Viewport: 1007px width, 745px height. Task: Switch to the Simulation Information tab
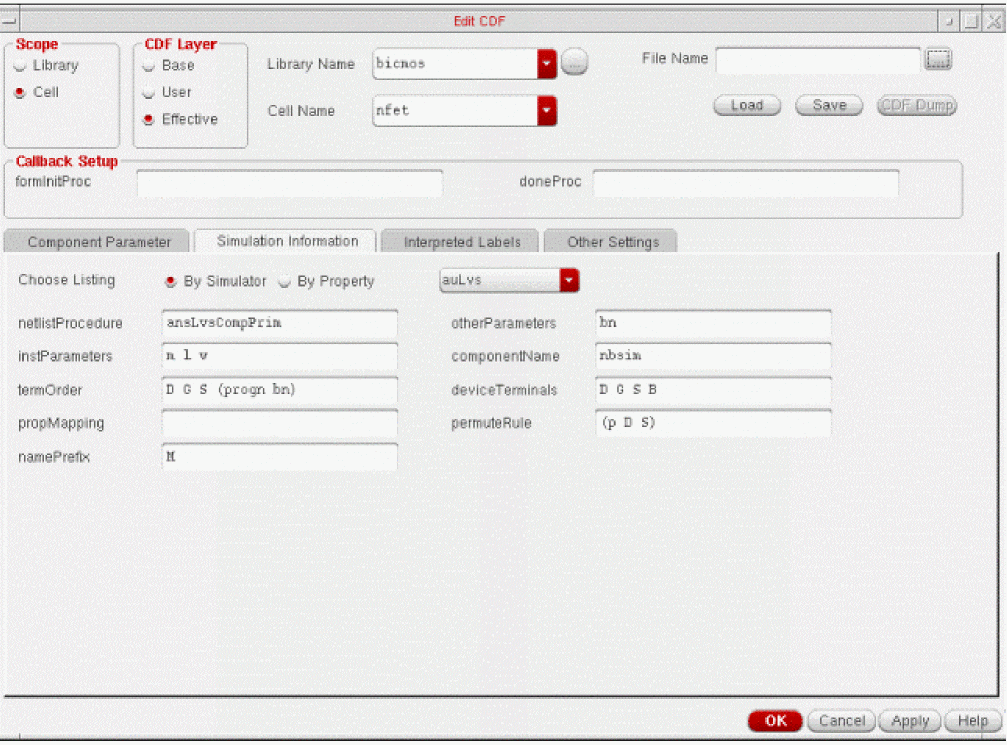coord(286,241)
